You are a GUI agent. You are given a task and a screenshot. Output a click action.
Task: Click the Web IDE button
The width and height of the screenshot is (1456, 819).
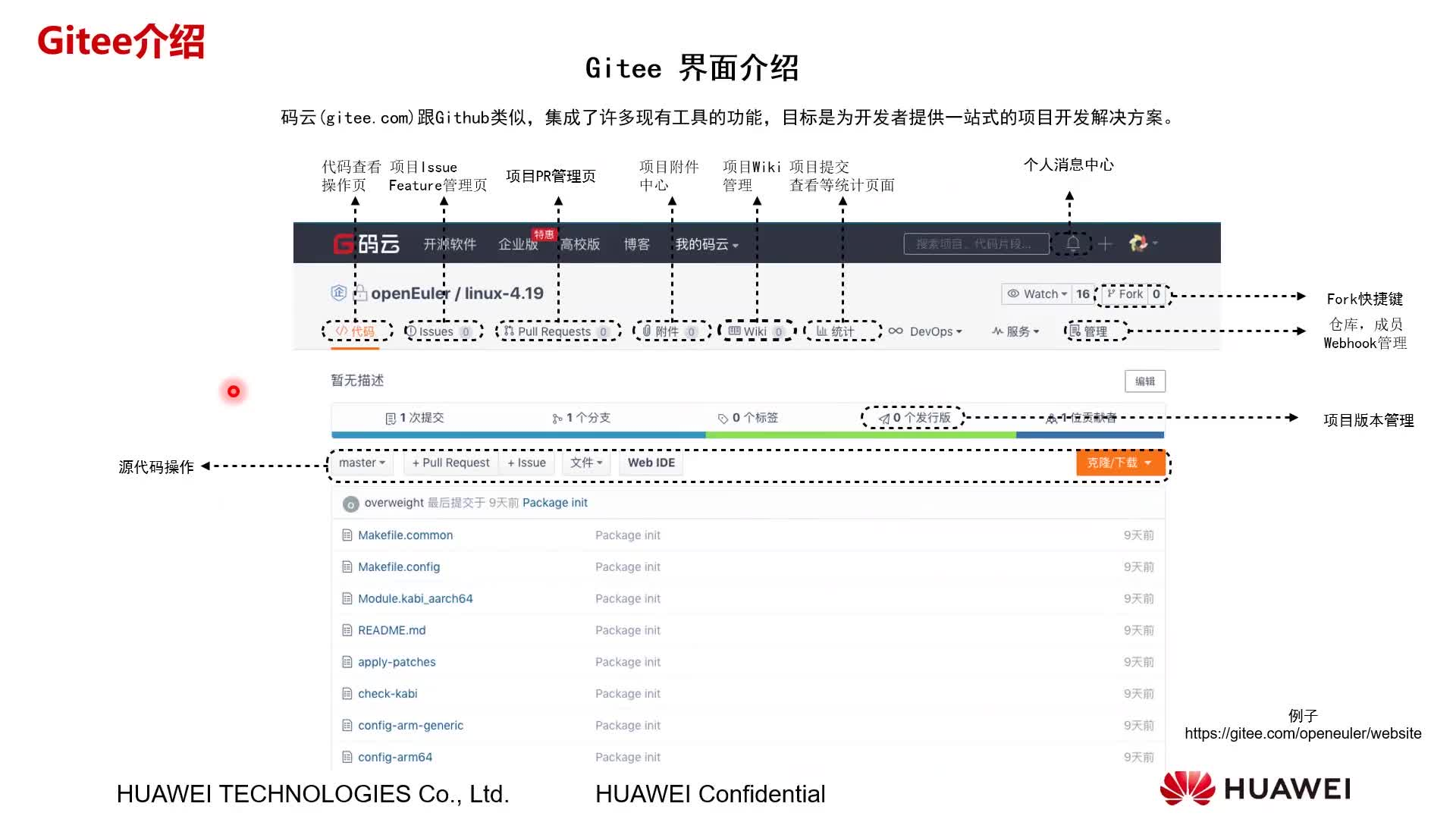(x=651, y=463)
